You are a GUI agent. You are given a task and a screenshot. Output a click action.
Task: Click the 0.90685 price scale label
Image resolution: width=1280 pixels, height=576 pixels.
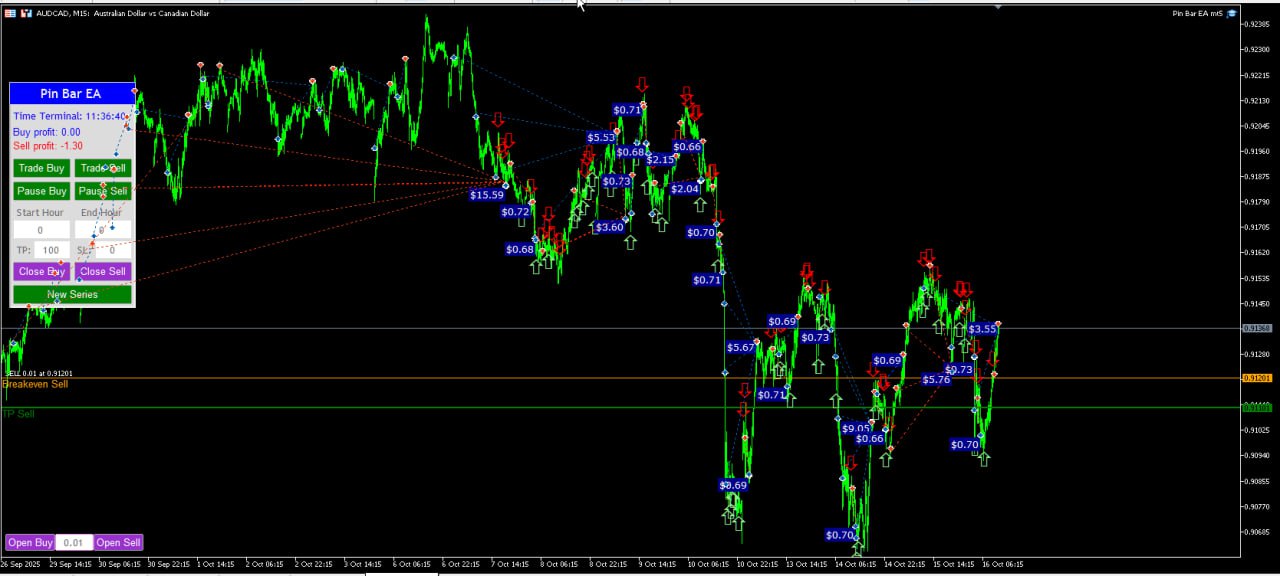click(x=1257, y=532)
